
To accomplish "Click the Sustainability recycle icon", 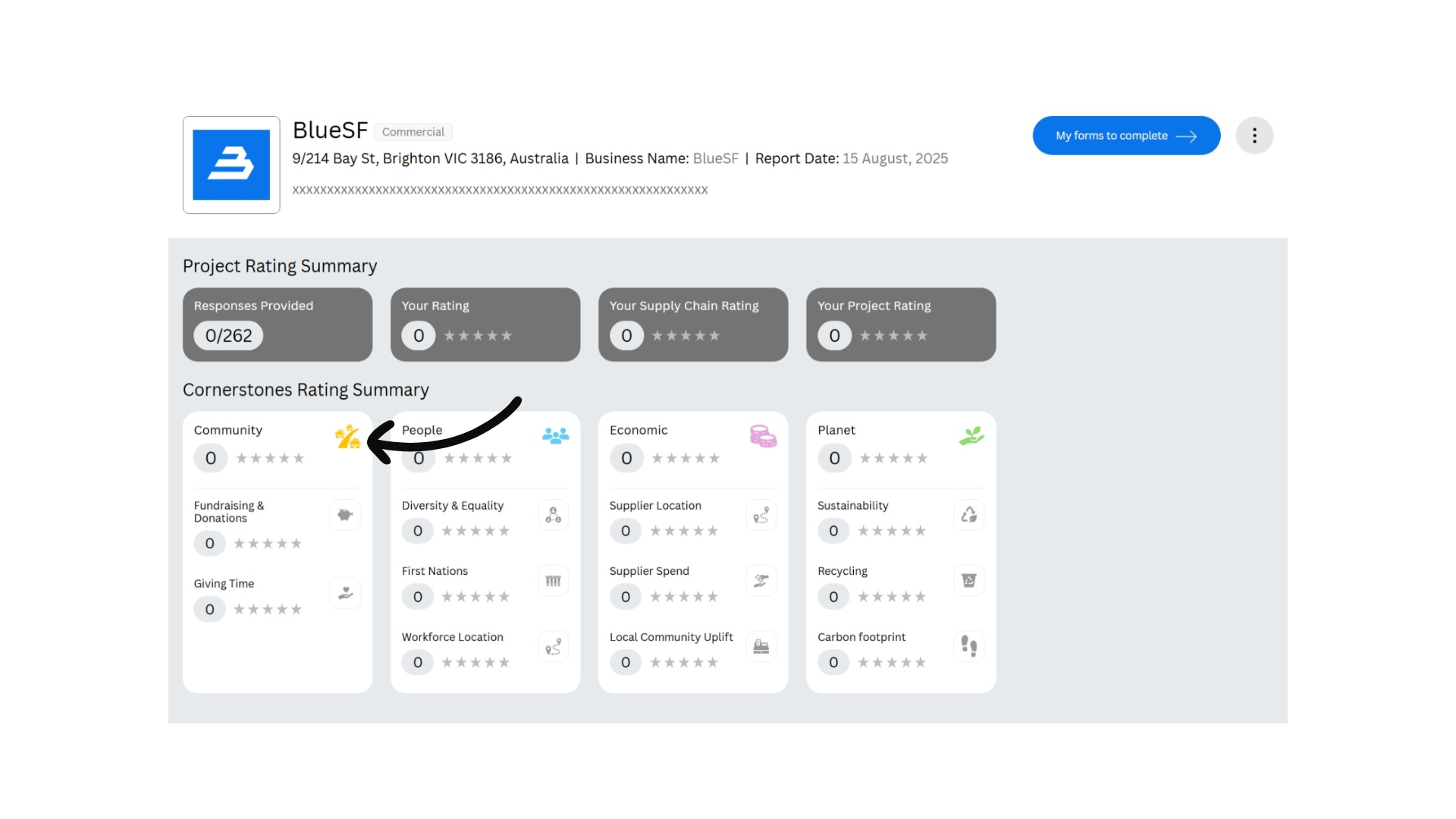I will pyautogui.click(x=969, y=515).
